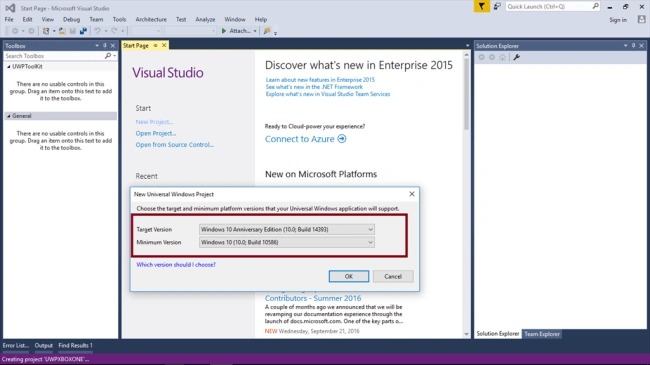Click the Solution Explorer Forward icon
650x365 pixels.
pyautogui.click(x=492, y=57)
